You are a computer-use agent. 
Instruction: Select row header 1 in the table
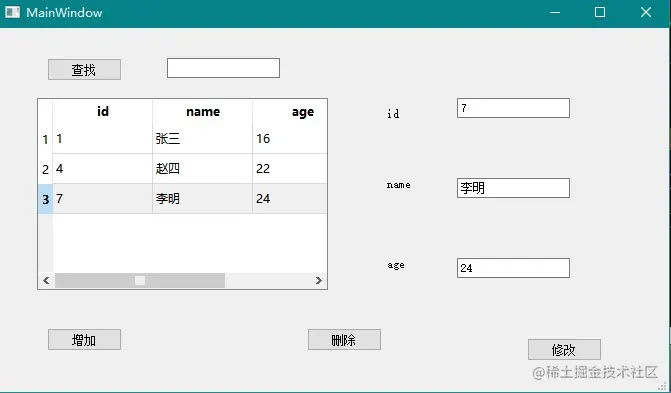pyautogui.click(x=45, y=139)
